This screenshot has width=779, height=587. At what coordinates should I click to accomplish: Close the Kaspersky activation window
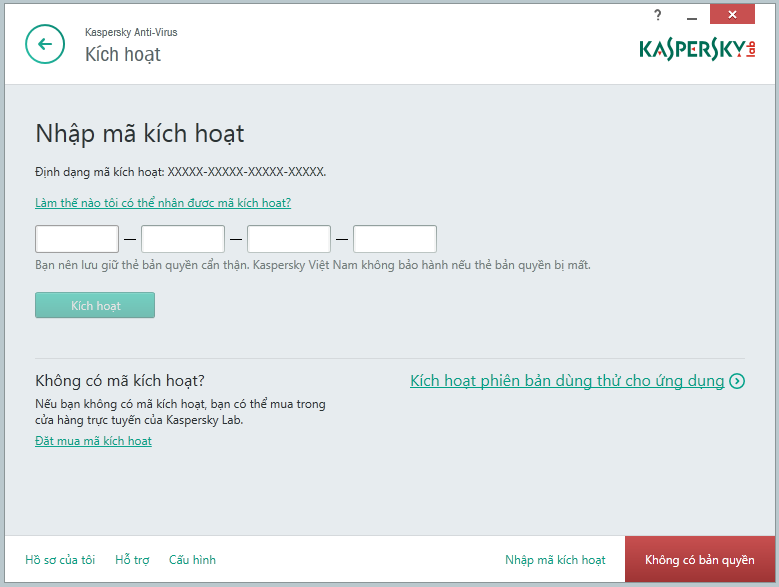tap(732, 14)
